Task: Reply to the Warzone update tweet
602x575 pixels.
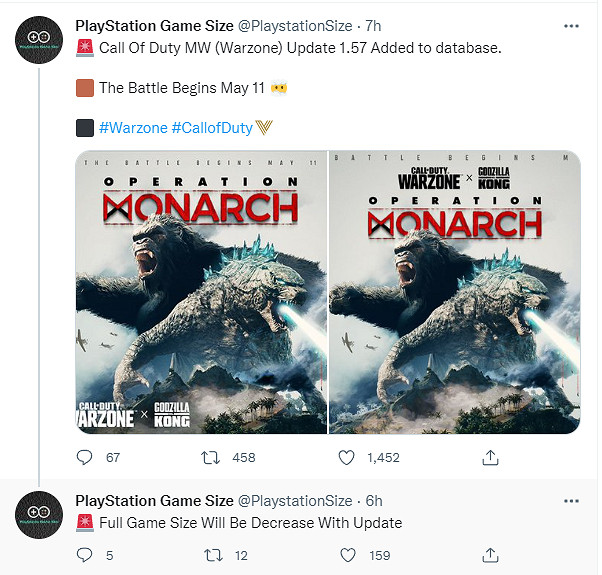Action: point(84,457)
